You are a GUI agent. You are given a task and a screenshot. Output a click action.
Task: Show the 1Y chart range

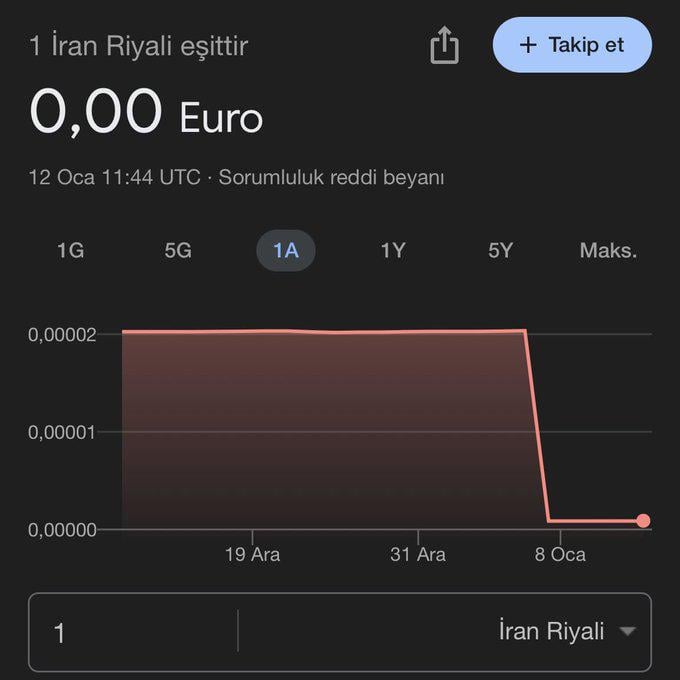393,250
